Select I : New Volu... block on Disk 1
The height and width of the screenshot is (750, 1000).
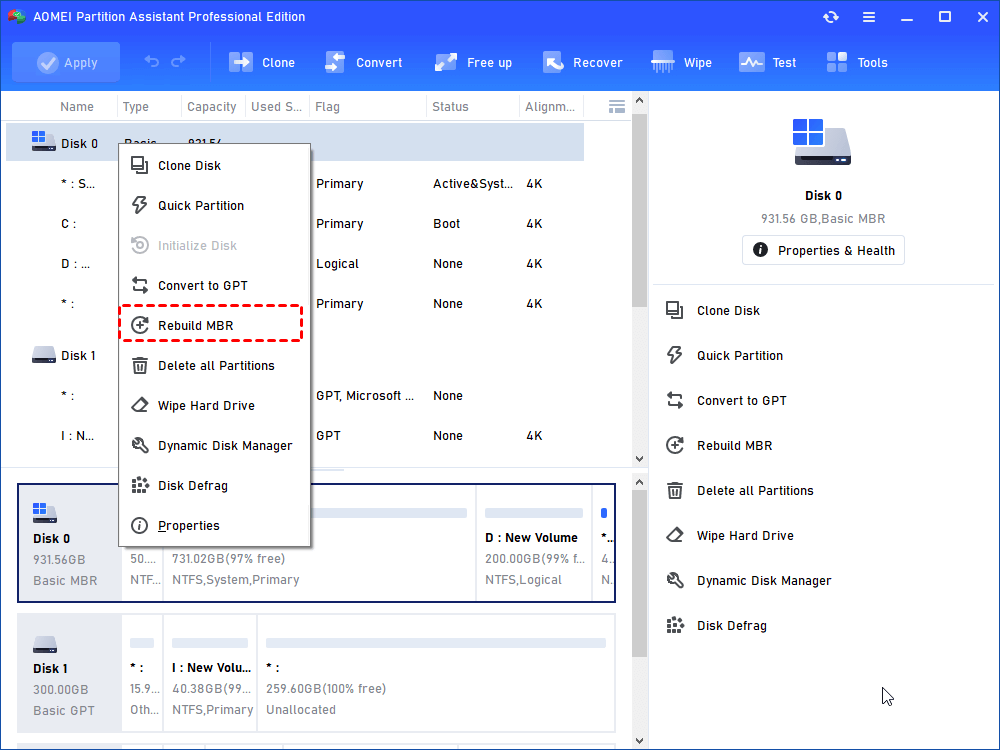coord(210,673)
